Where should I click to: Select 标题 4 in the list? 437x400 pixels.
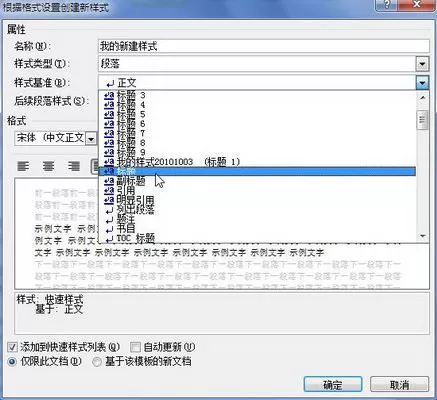coord(257,105)
